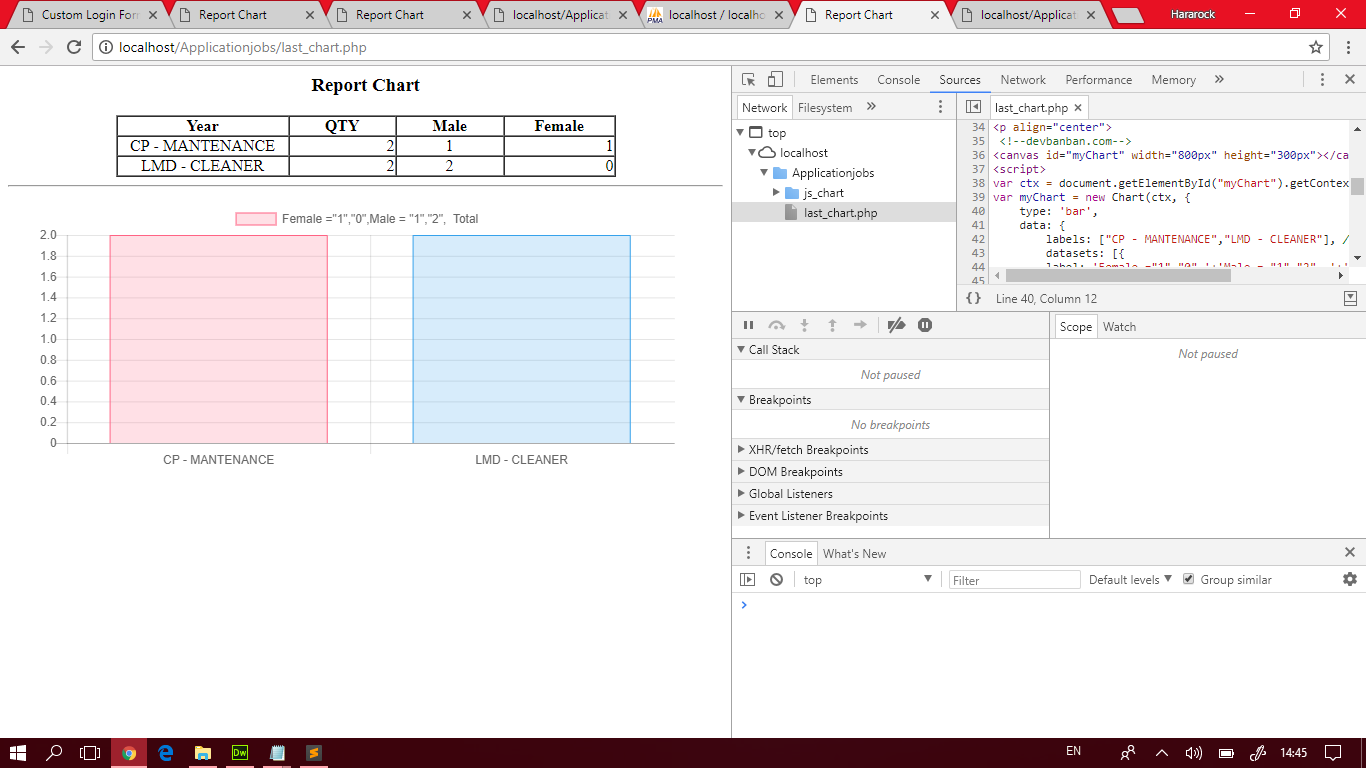Click the console Filter input field
Image resolution: width=1366 pixels, height=768 pixels.
point(1014,580)
